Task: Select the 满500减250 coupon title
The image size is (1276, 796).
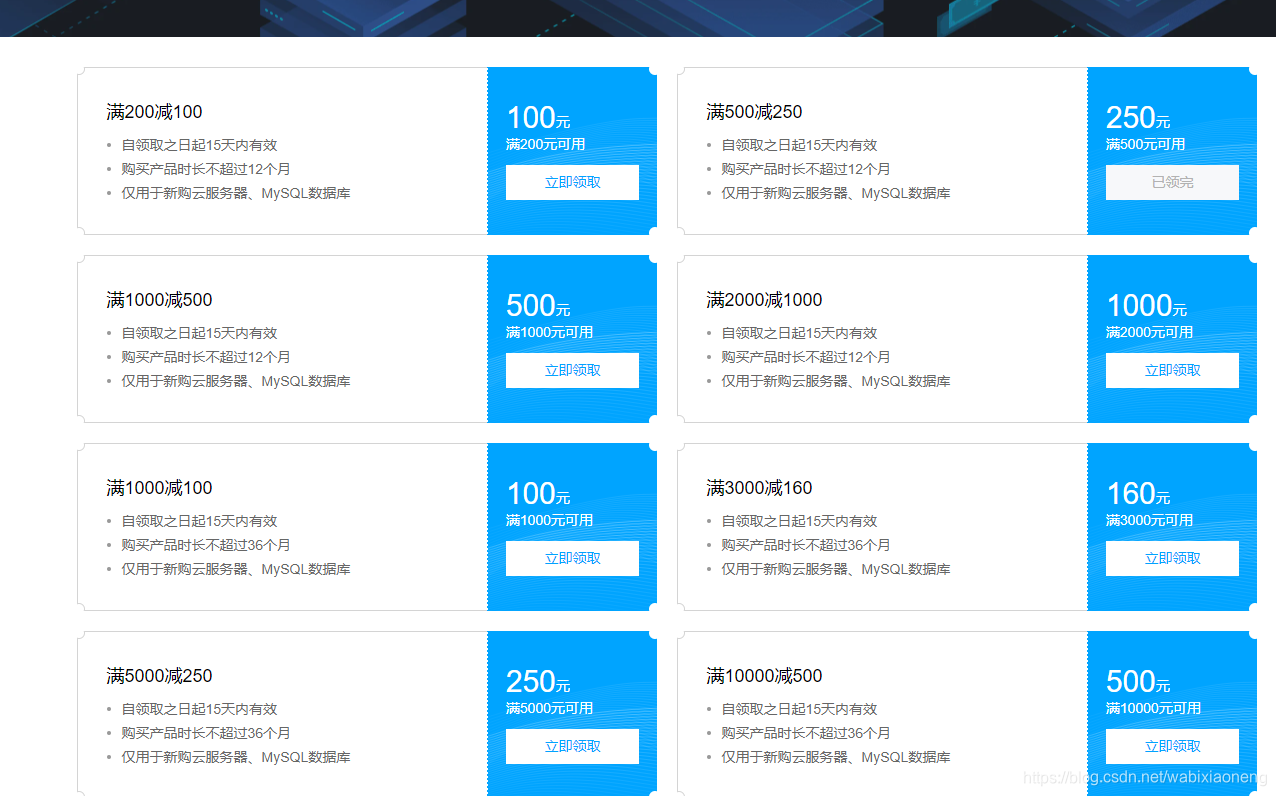Action: 754,112
